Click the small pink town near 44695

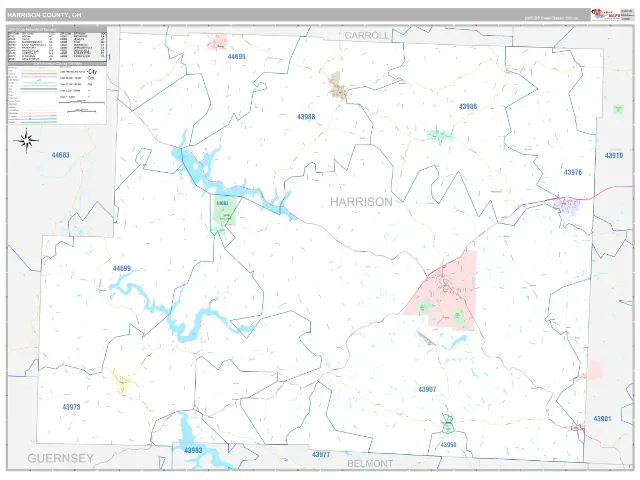(217, 42)
